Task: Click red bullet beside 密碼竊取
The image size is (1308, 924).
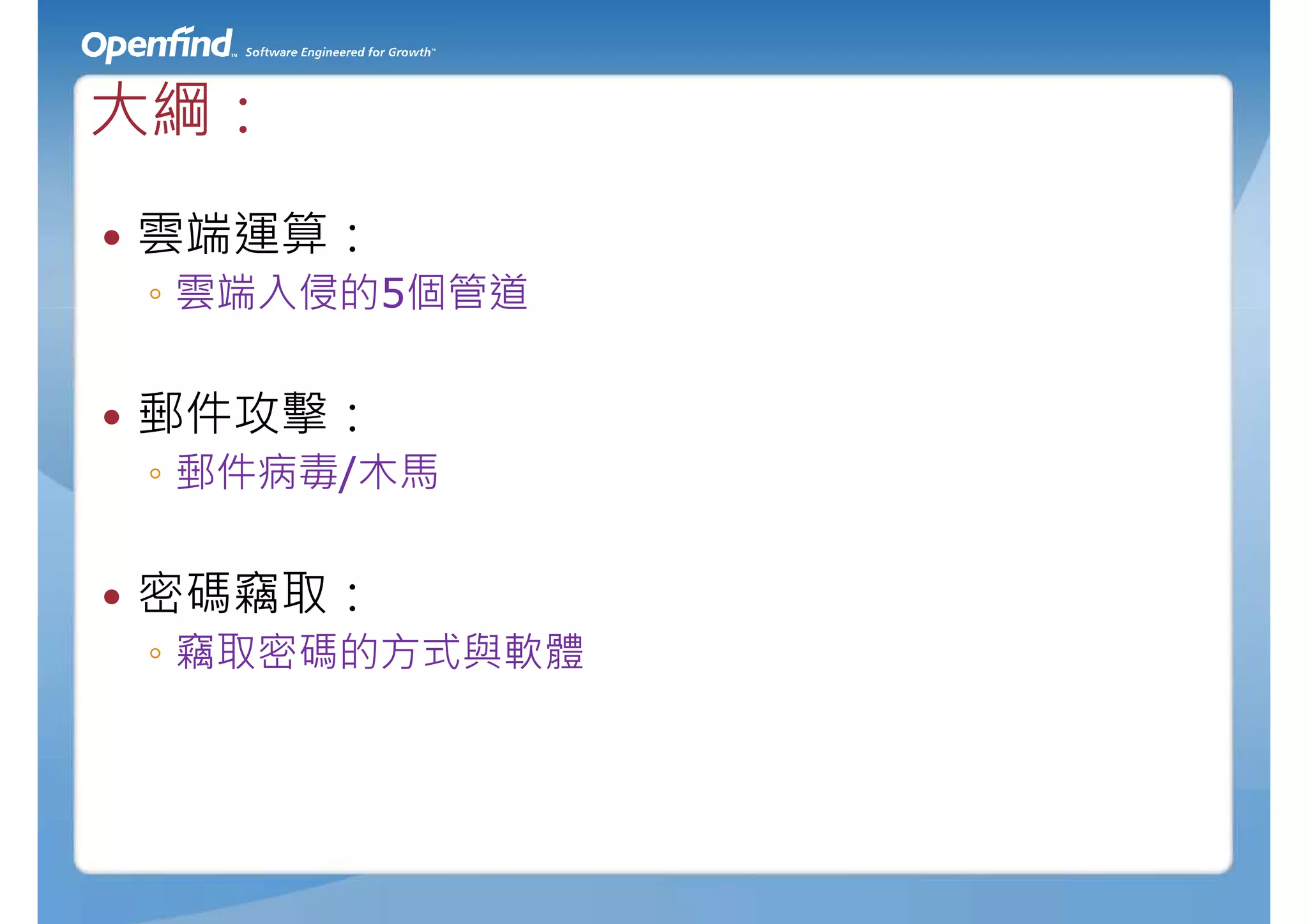Action: [x=112, y=596]
